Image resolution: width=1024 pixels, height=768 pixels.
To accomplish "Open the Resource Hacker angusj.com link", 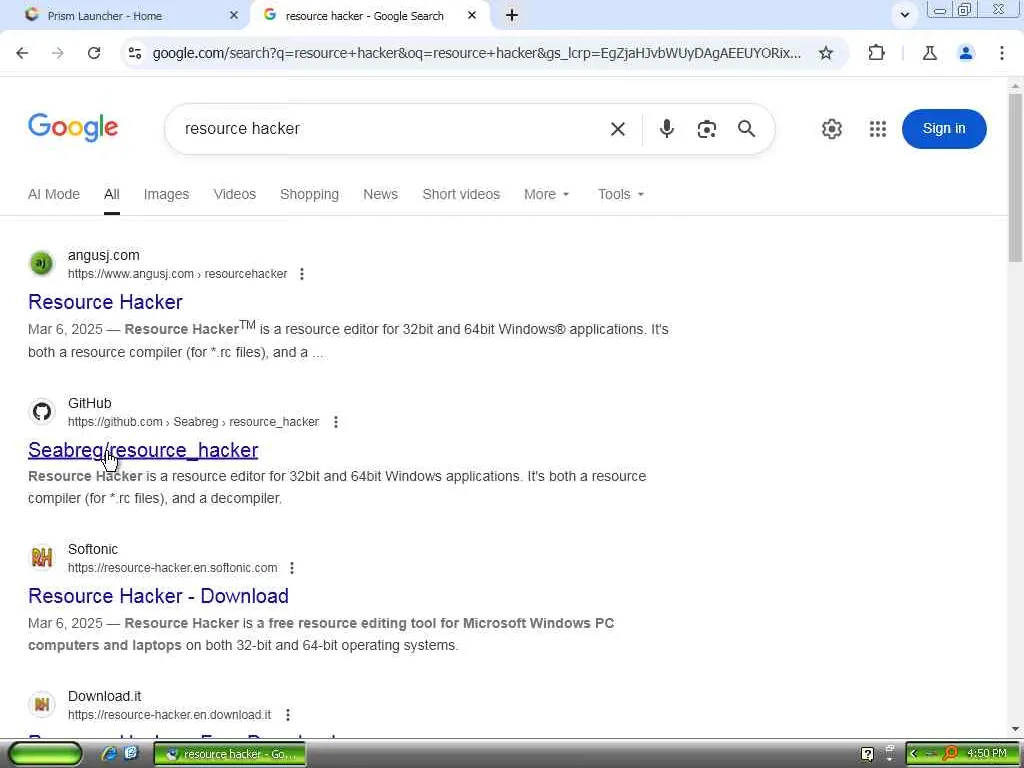I will [x=105, y=302].
